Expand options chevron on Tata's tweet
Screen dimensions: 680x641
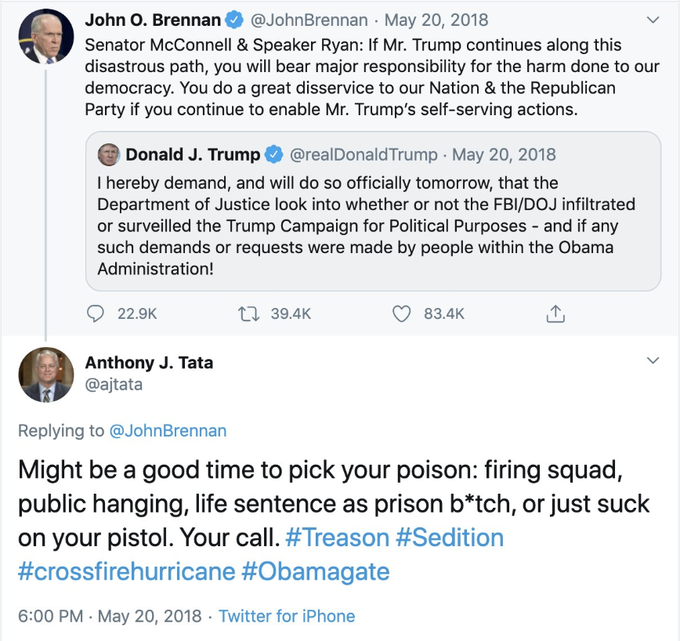click(654, 359)
